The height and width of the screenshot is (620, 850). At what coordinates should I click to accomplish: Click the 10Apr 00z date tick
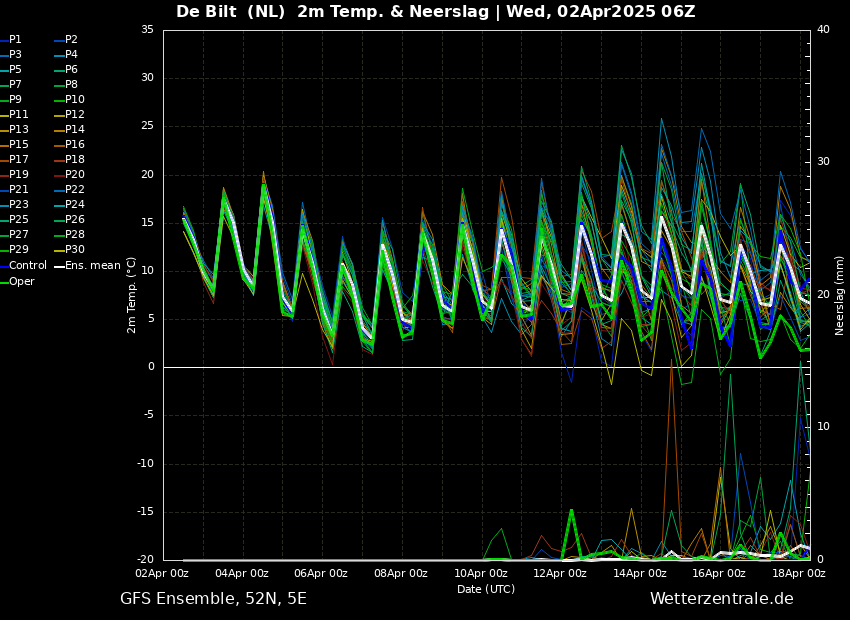click(481, 574)
